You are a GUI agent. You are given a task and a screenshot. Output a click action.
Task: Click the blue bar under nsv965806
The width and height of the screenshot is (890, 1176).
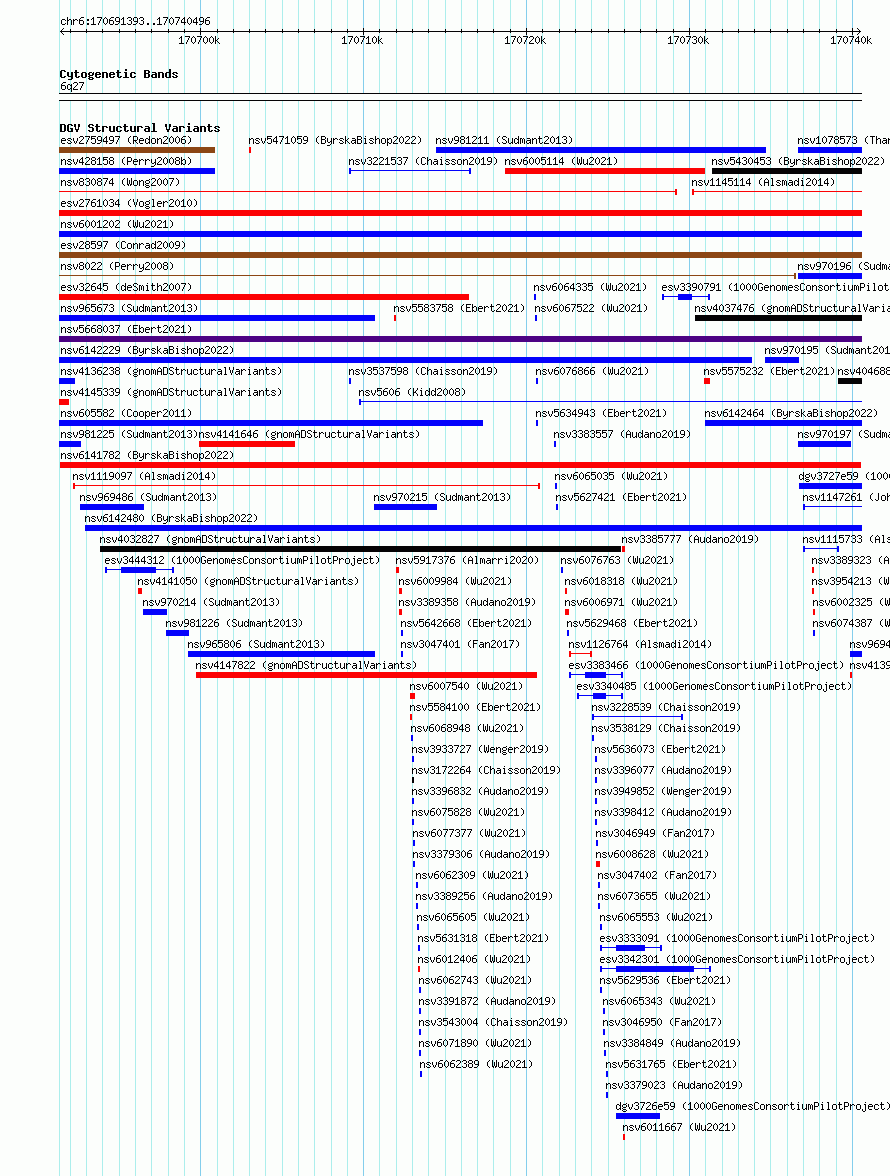(281, 654)
